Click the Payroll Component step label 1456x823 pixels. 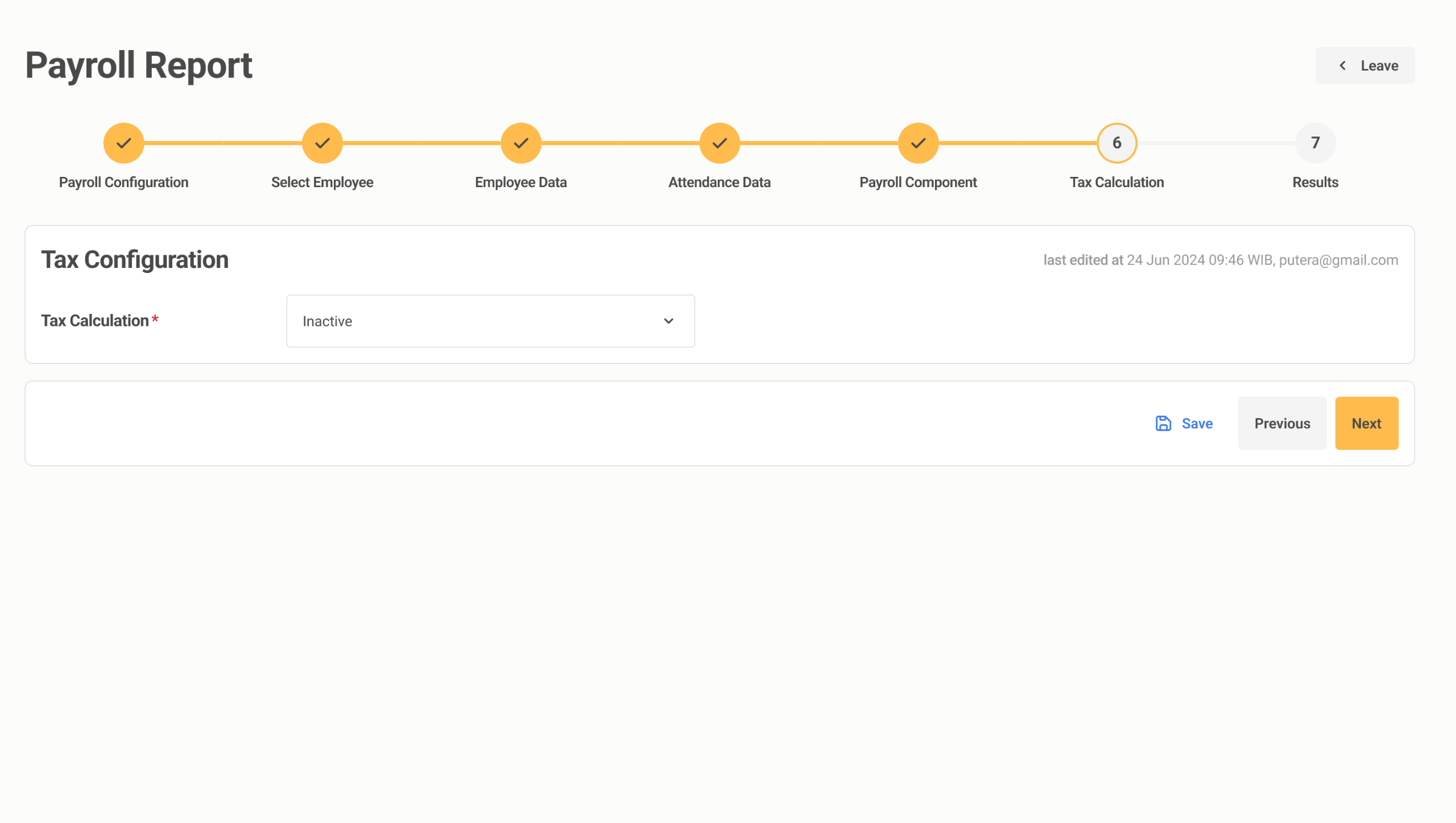click(x=918, y=182)
